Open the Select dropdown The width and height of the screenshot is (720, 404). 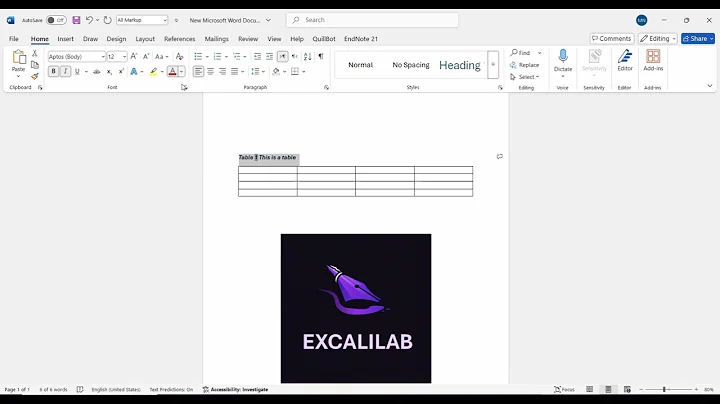[524, 77]
